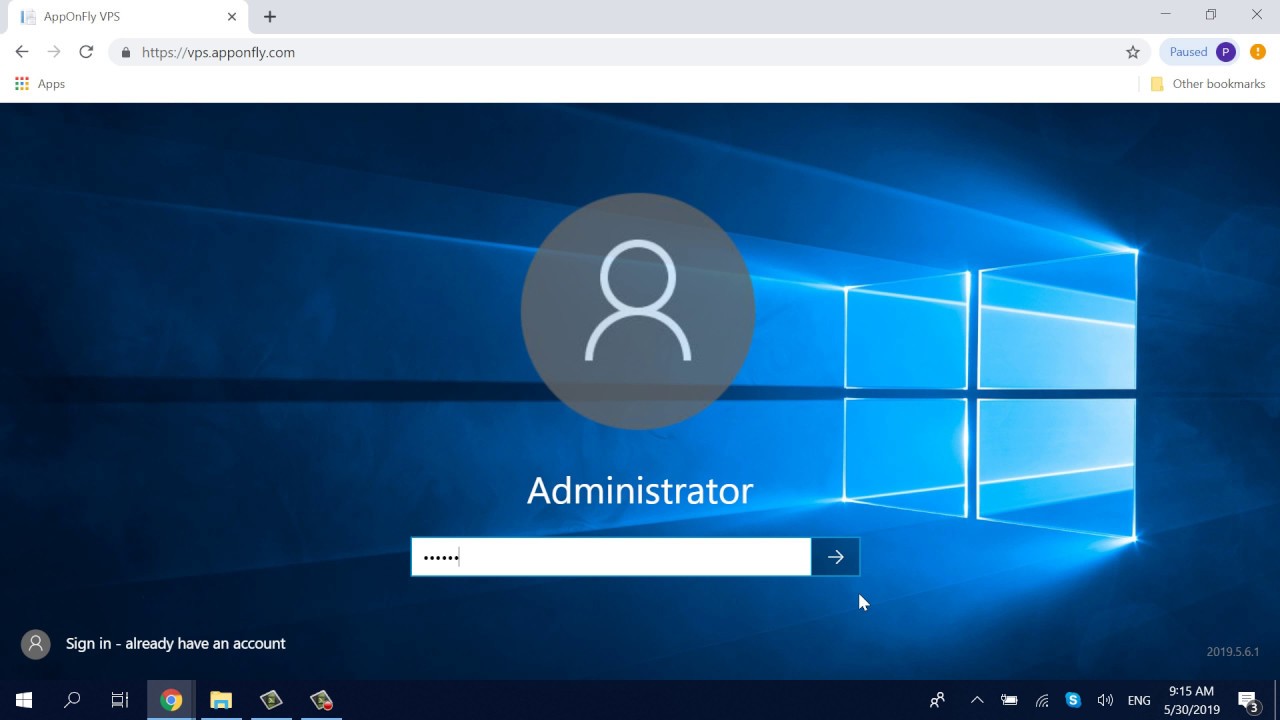Click Chrome icon in taskbar
The image size is (1280, 720).
point(171,700)
